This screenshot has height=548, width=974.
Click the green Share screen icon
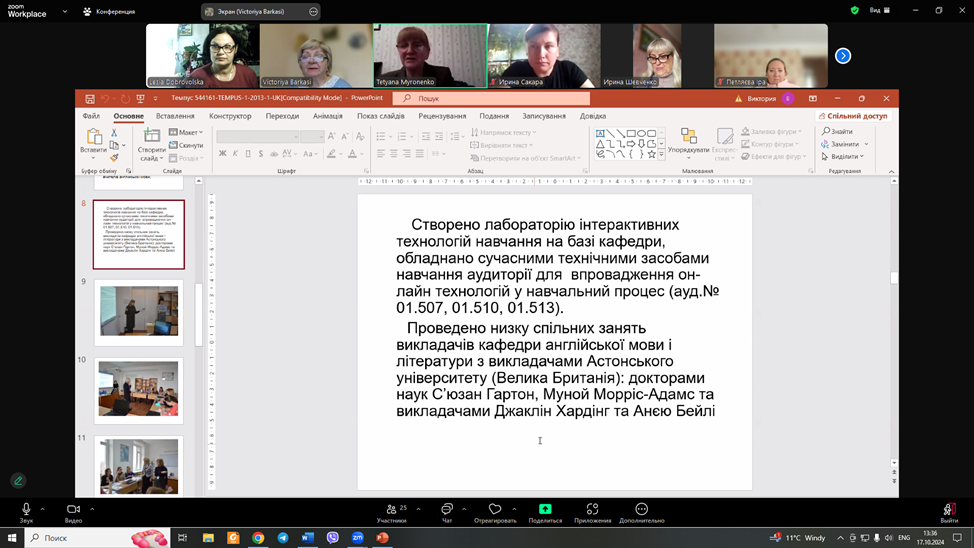pyautogui.click(x=545, y=509)
